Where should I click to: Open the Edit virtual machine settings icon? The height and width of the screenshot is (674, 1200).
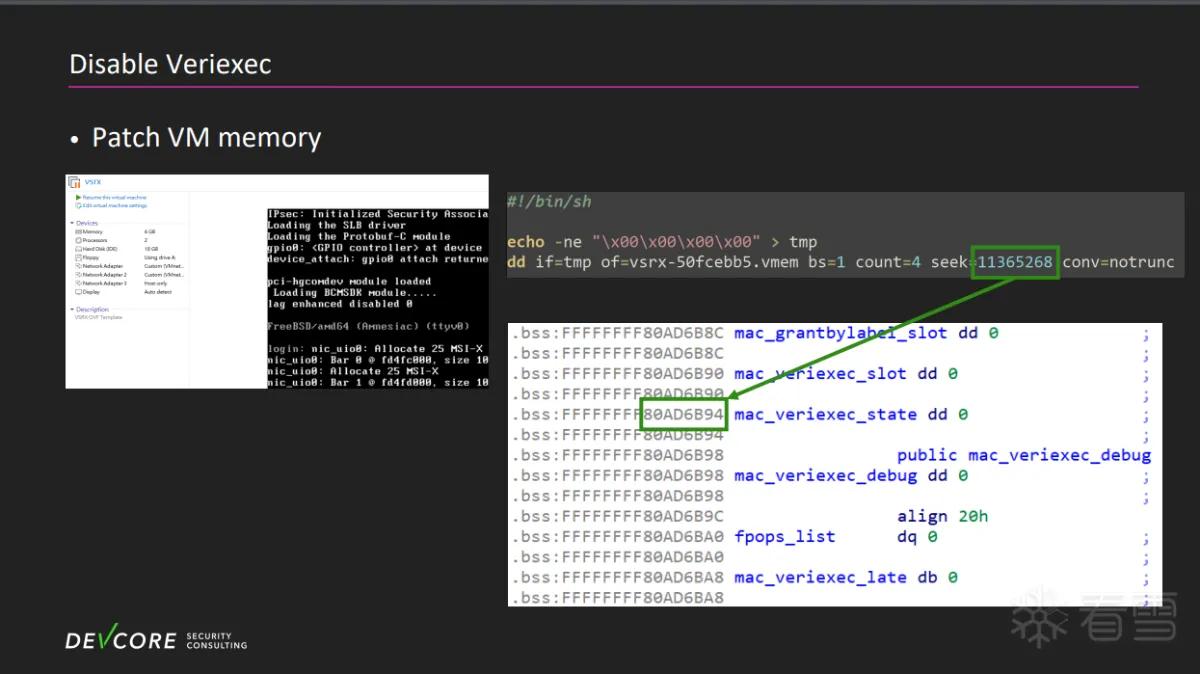78,205
